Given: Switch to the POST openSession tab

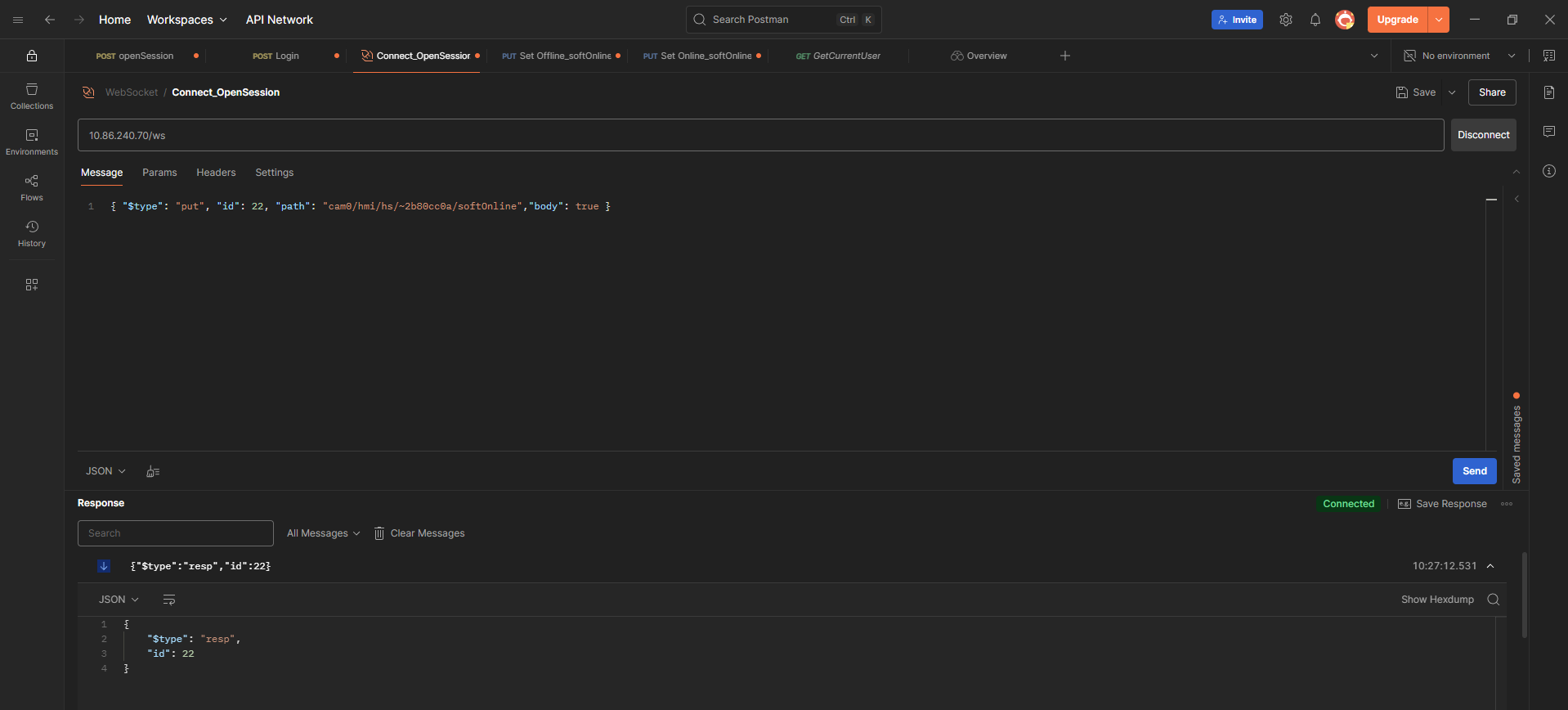Looking at the screenshot, I should pyautogui.click(x=135, y=56).
